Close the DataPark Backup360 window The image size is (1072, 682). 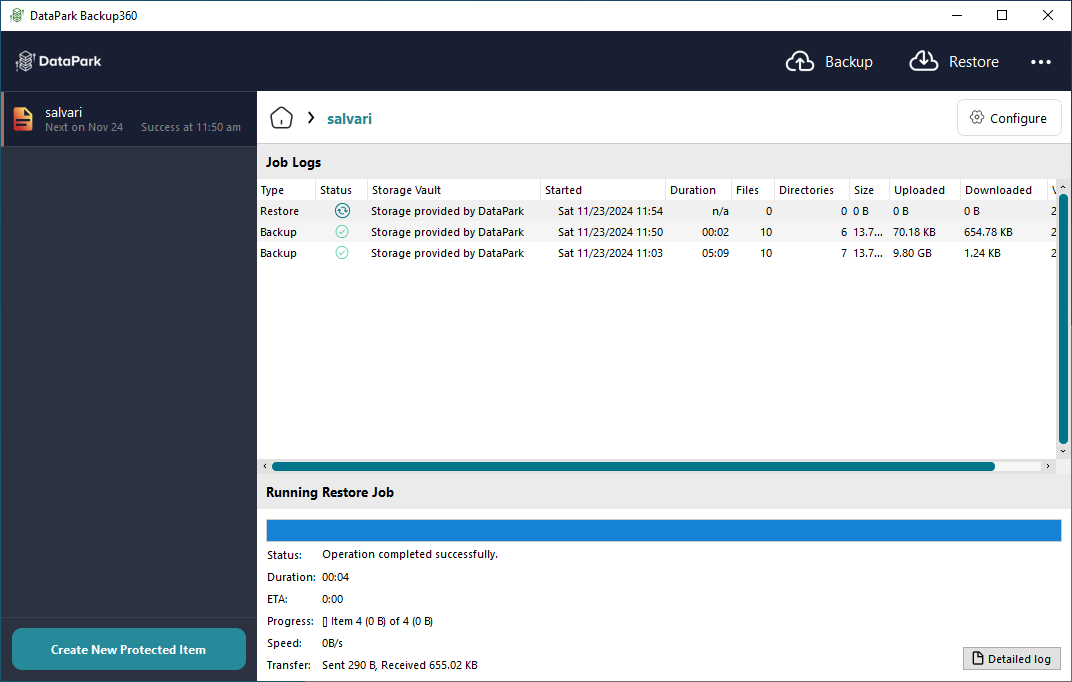pos(1047,15)
